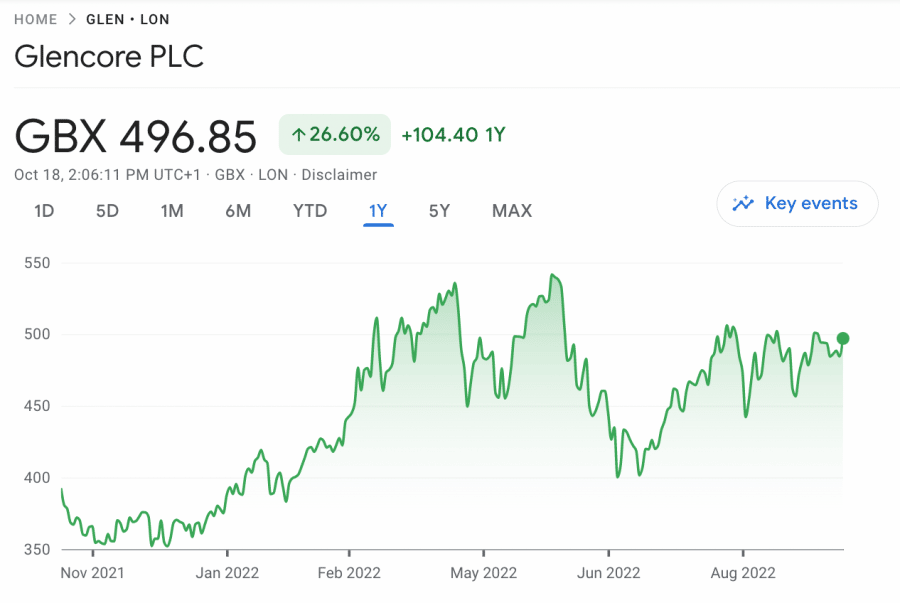Image resolution: width=900 pixels, height=603 pixels.
Task: View the 5Y stock history
Action: 439,211
